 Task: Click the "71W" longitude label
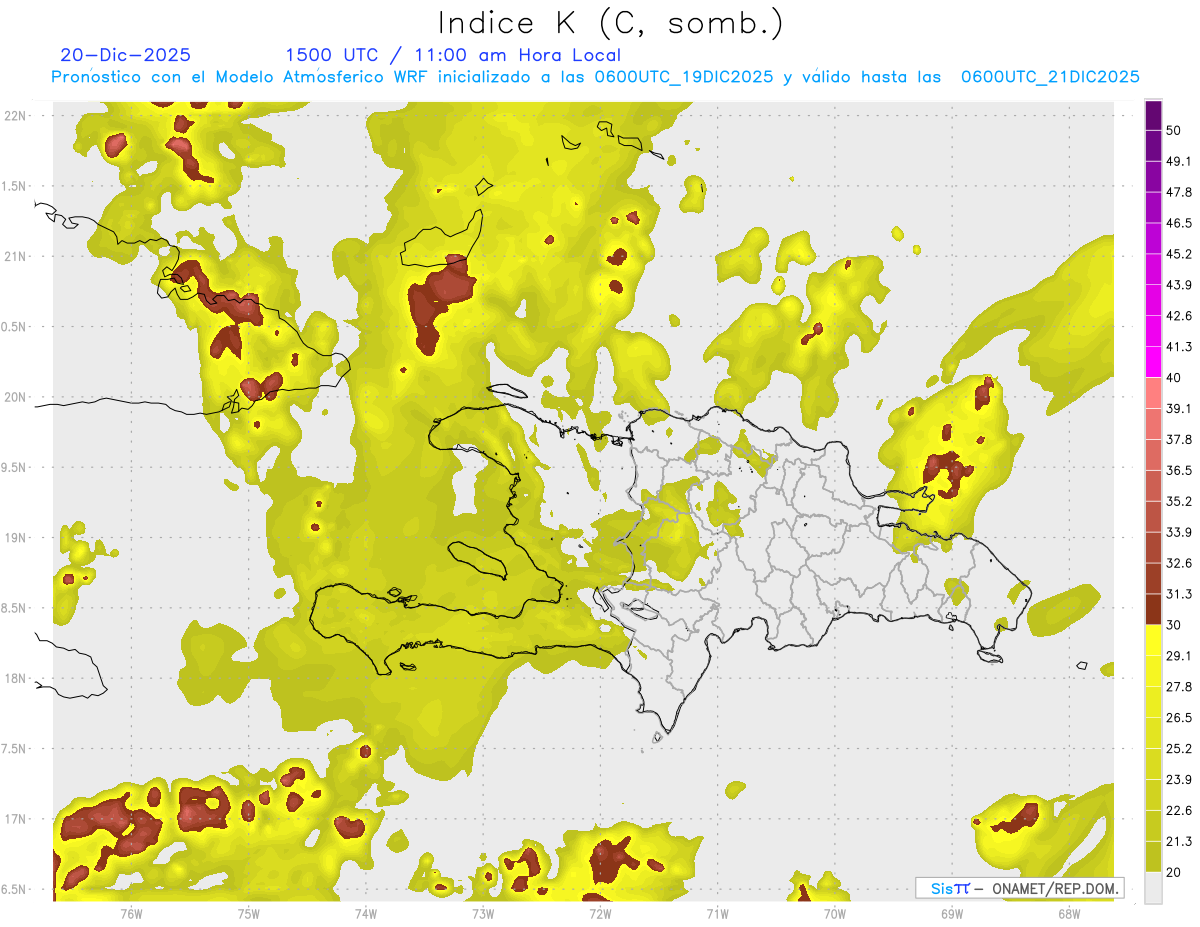[x=717, y=913]
